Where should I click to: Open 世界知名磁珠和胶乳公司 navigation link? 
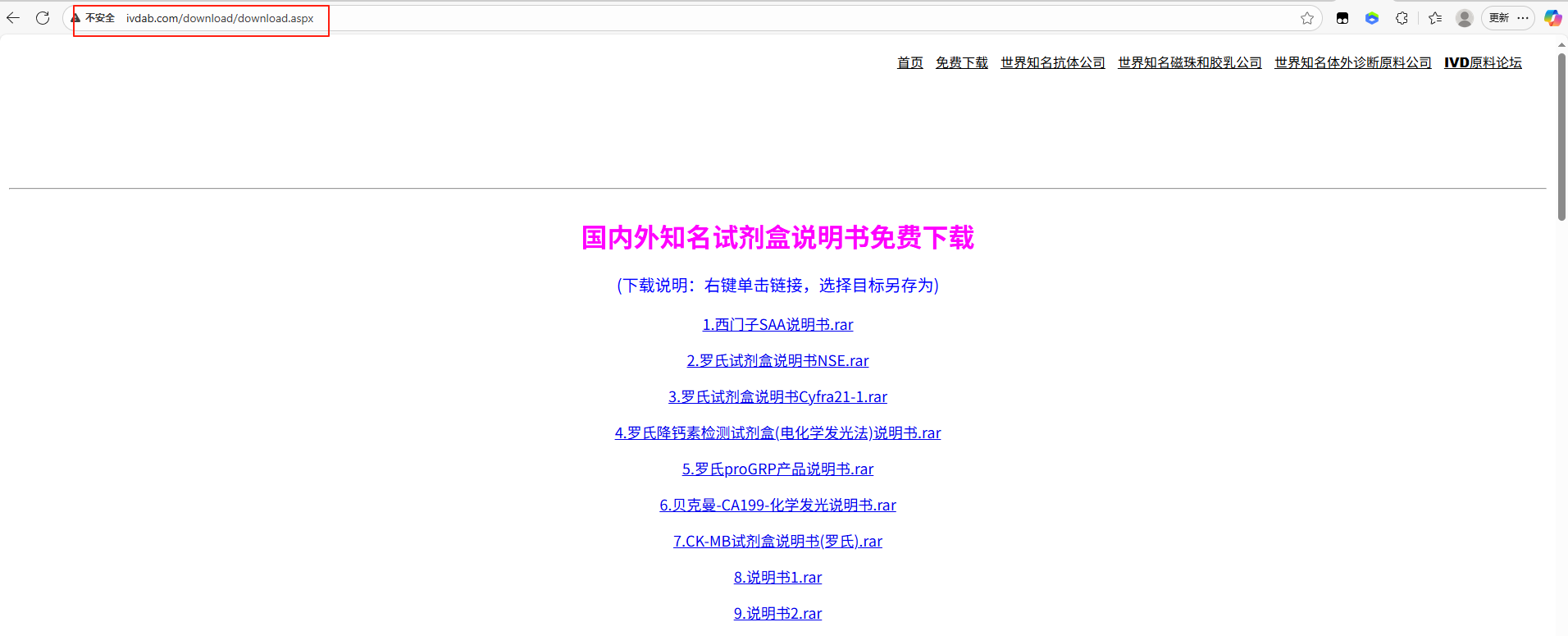(x=1189, y=62)
